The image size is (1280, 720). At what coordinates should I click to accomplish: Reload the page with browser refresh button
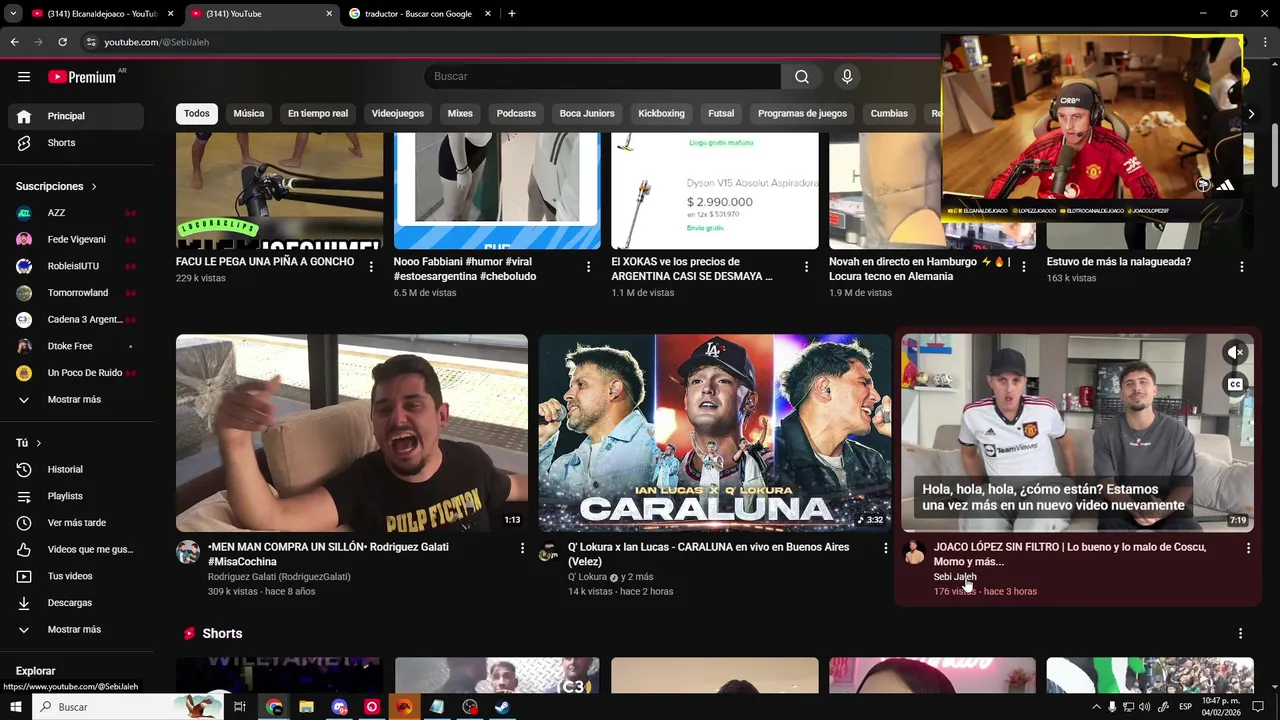click(x=62, y=42)
